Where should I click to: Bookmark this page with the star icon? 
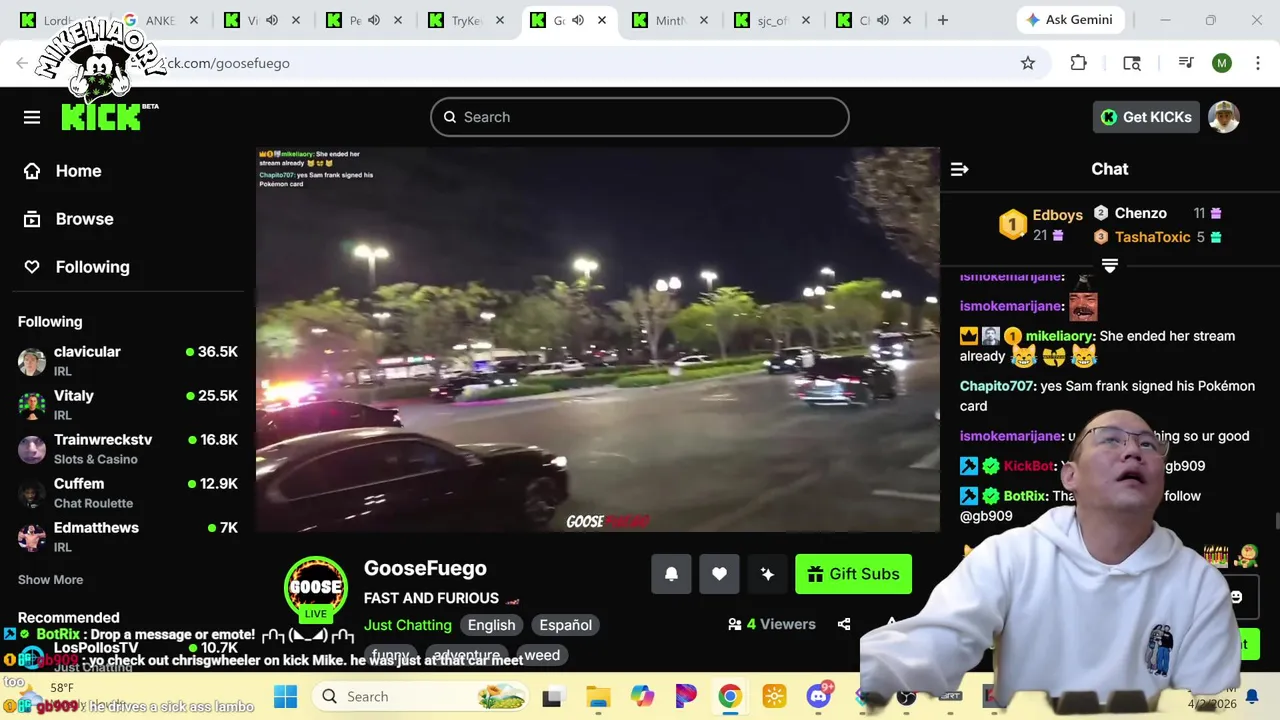(1028, 63)
